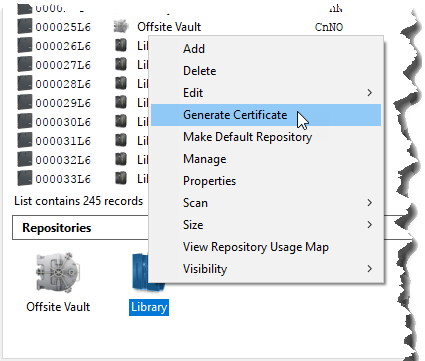Choose View Repository Usage Map
Viewport: 425px width, 361px height.
266,247
